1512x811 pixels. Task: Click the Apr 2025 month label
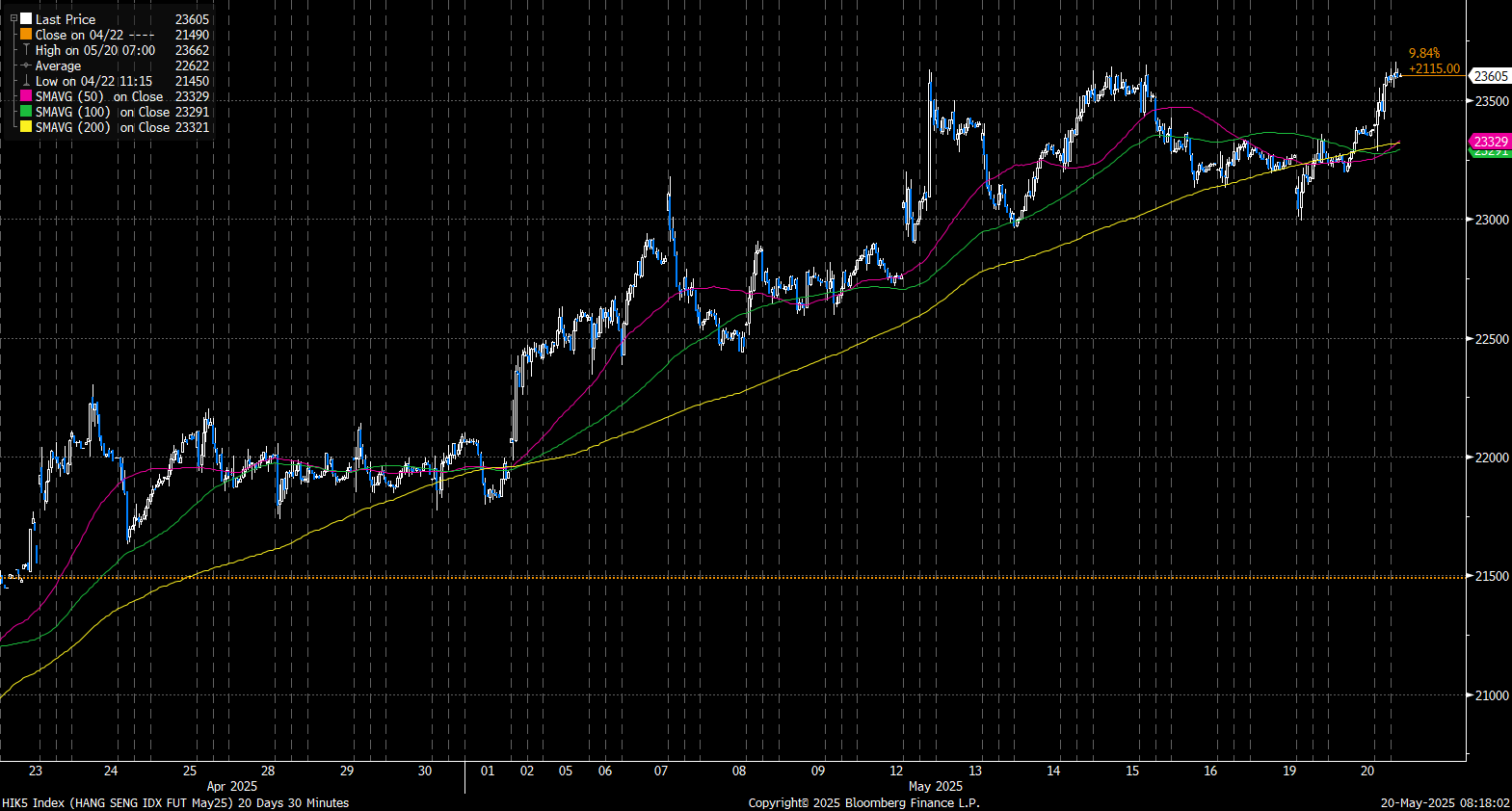(x=232, y=786)
